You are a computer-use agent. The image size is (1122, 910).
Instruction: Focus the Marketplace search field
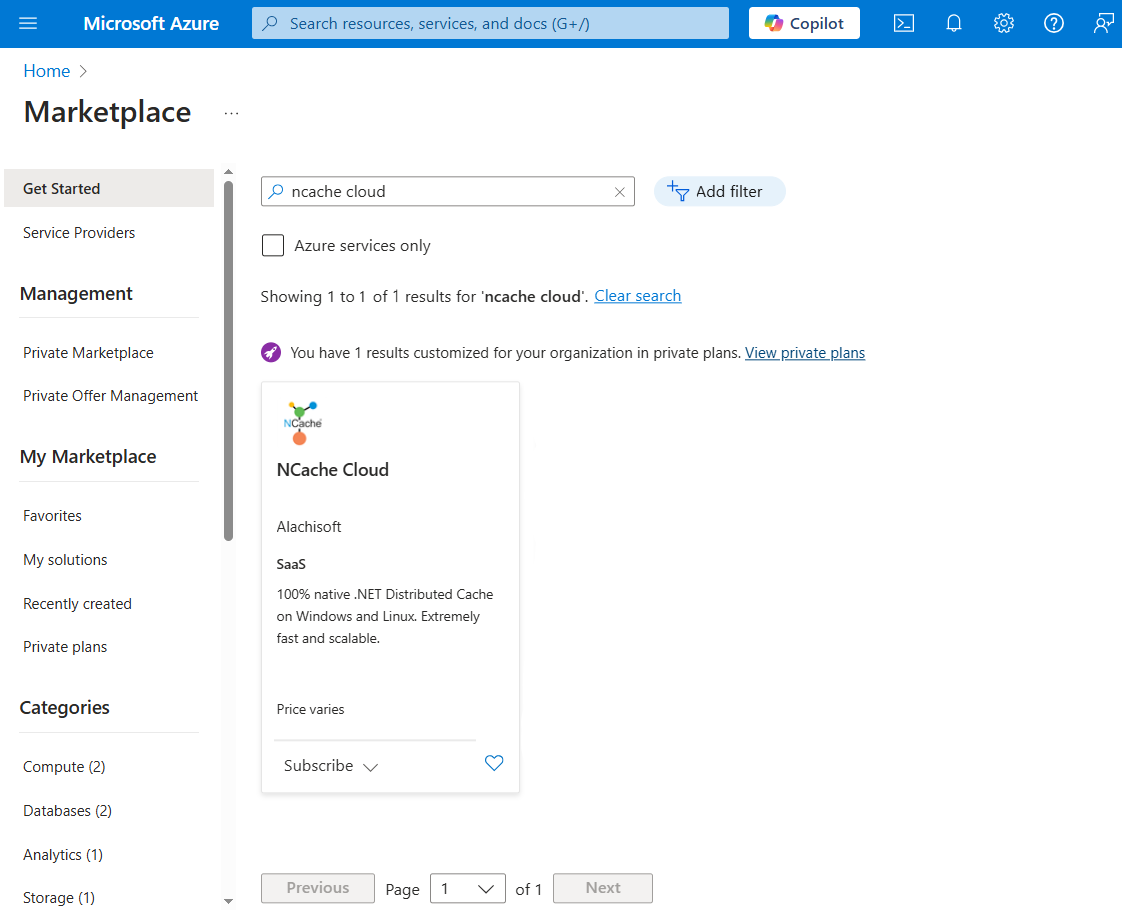448,192
